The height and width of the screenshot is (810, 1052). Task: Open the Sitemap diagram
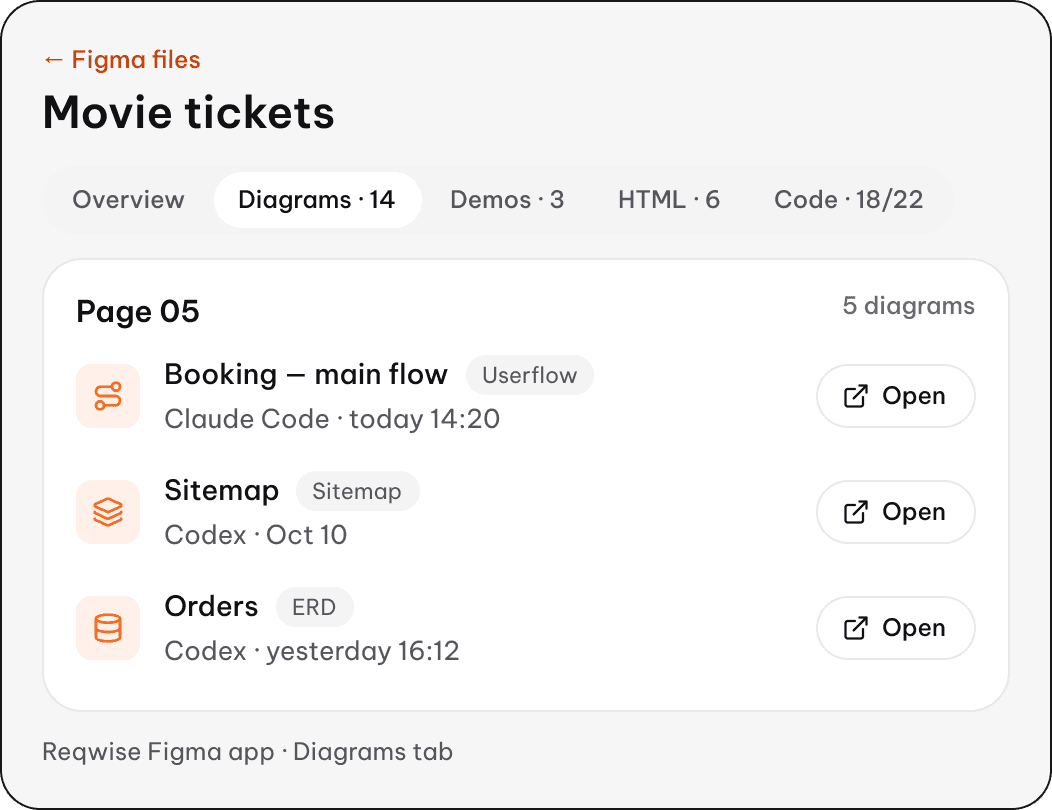(x=896, y=512)
